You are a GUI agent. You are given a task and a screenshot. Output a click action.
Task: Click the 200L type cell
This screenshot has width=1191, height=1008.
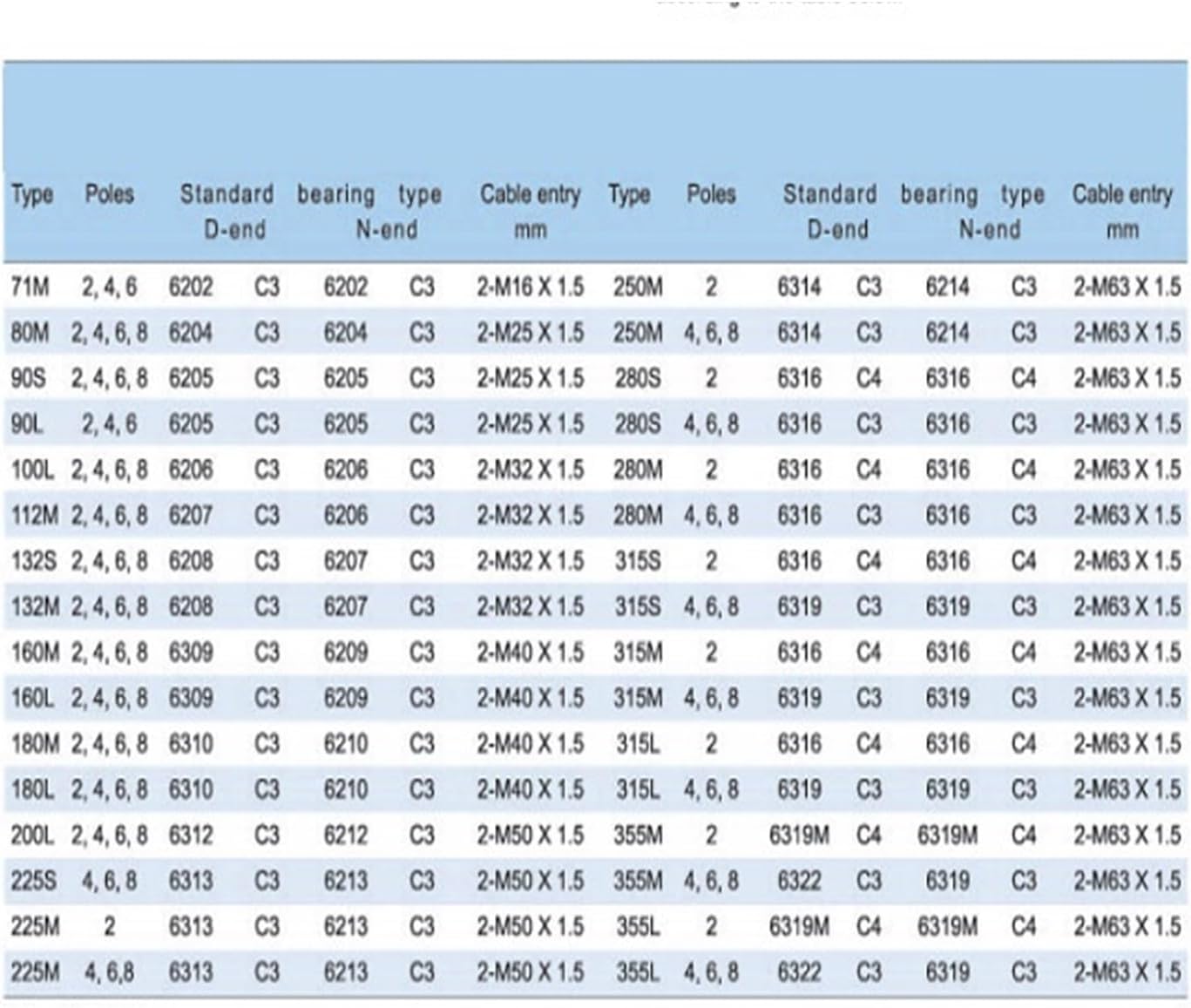32,835
